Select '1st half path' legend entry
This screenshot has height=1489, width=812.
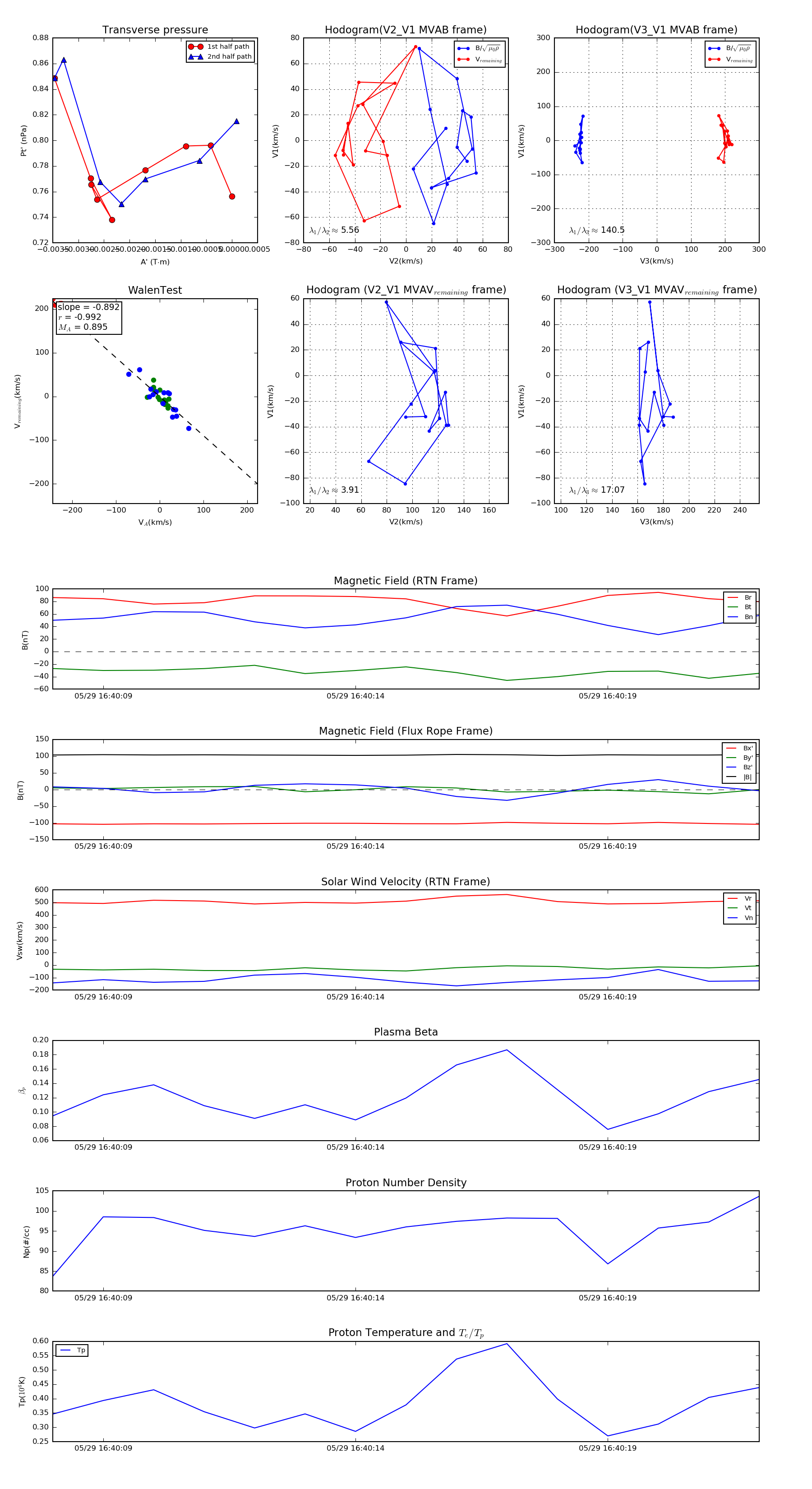220,46
